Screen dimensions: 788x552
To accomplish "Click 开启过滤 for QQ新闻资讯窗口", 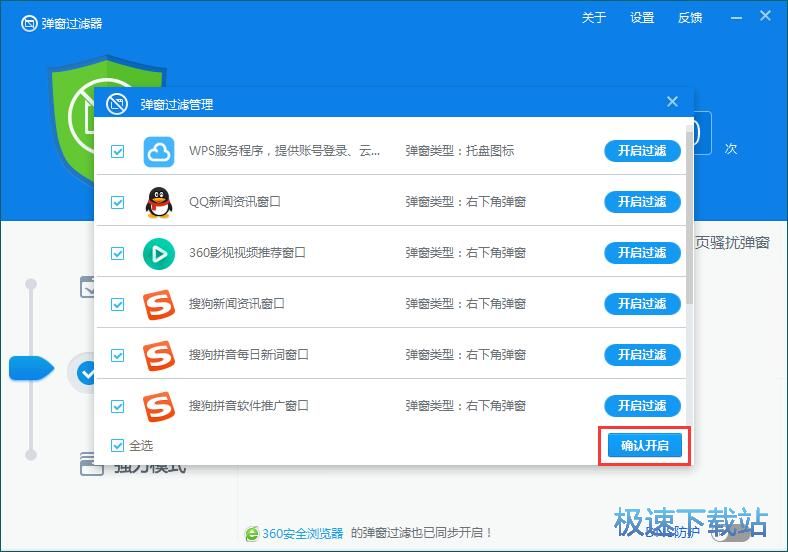I will (x=642, y=202).
